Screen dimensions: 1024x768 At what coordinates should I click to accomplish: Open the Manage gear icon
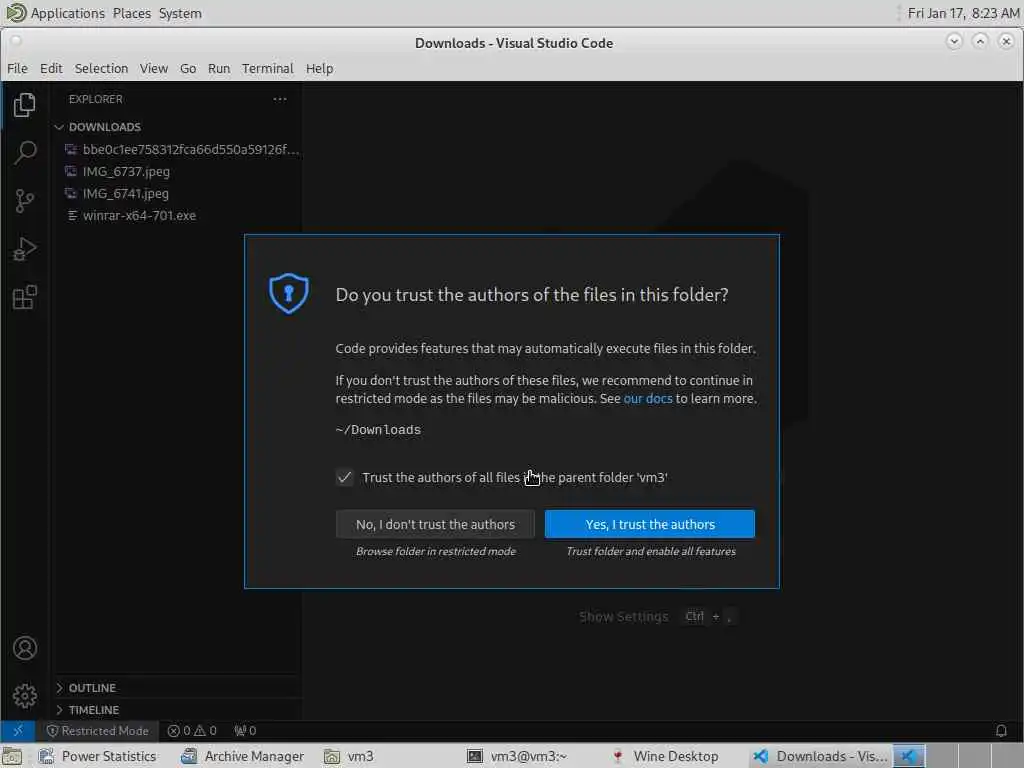[x=24, y=696]
